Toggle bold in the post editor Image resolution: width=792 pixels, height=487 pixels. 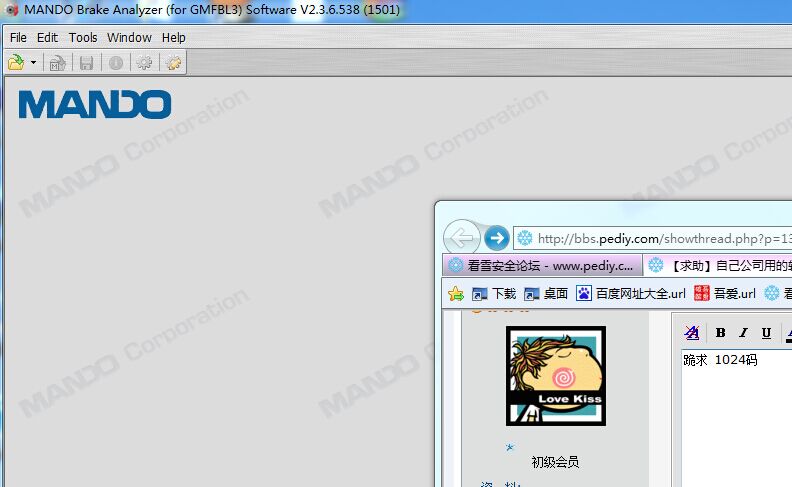(721, 332)
